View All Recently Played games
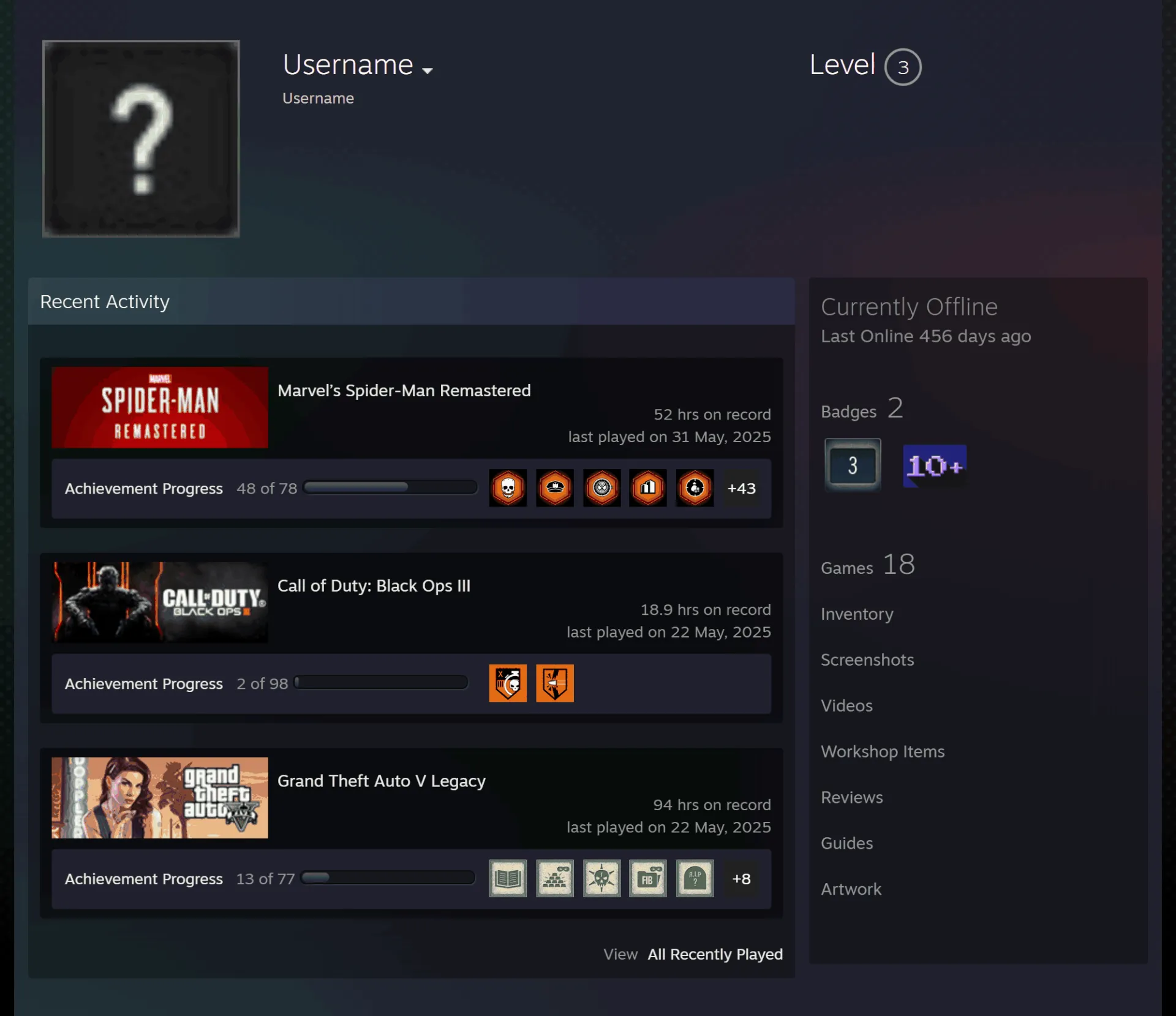Viewport: 1176px width, 1016px height. pyautogui.click(x=715, y=954)
